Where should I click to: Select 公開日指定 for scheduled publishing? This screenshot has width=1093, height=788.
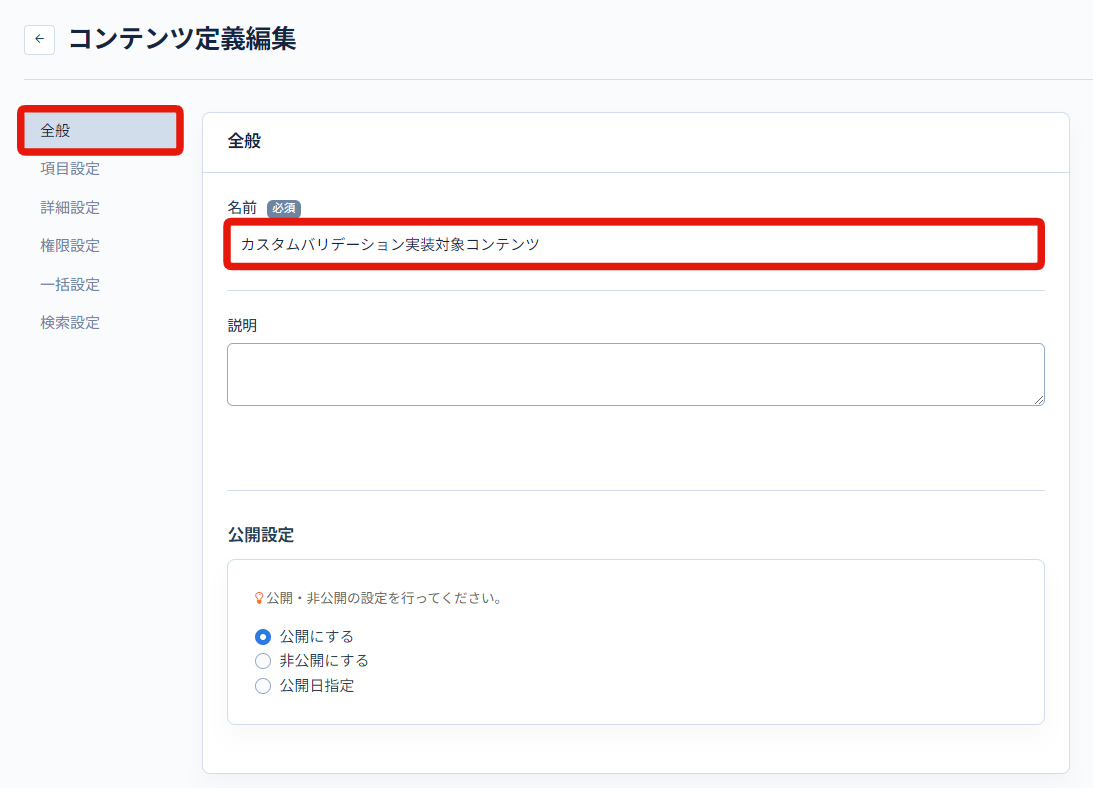tap(262, 686)
